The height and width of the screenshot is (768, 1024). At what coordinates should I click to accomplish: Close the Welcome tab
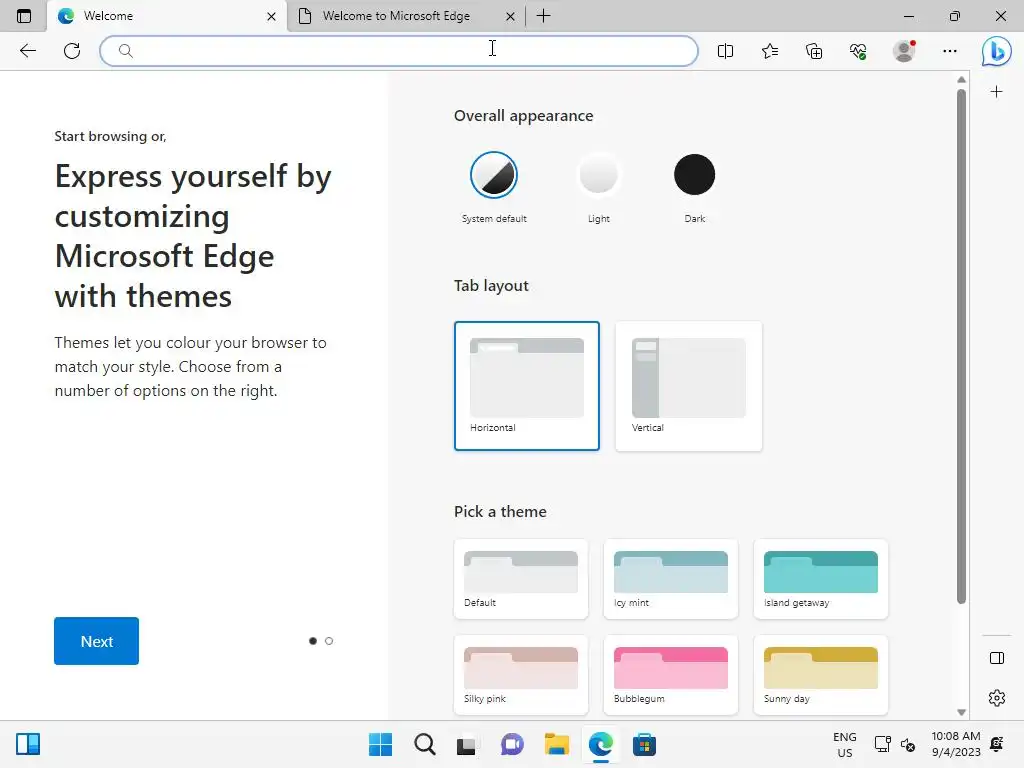(x=271, y=16)
